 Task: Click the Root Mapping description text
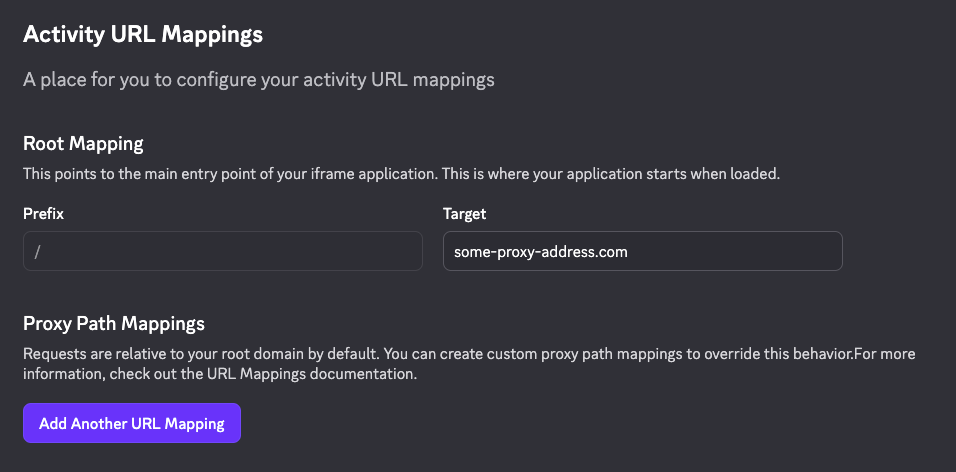(x=400, y=173)
